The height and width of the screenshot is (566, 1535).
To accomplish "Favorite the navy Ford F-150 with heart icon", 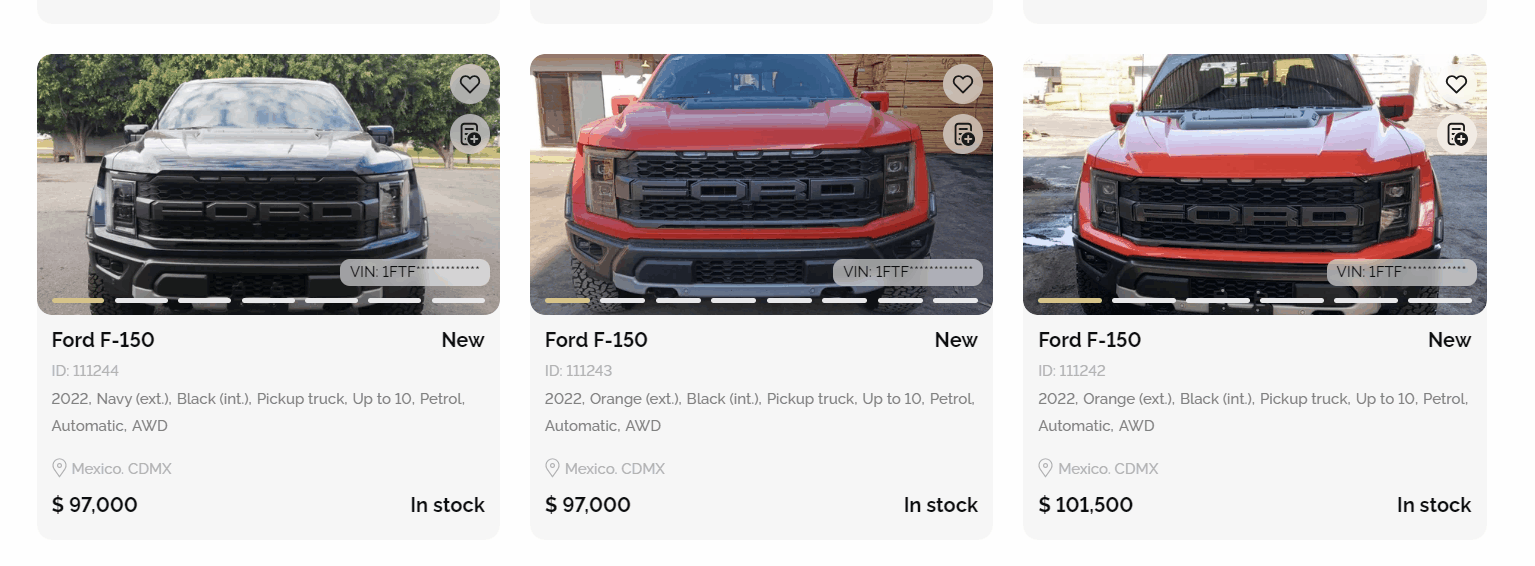I will (469, 84).
